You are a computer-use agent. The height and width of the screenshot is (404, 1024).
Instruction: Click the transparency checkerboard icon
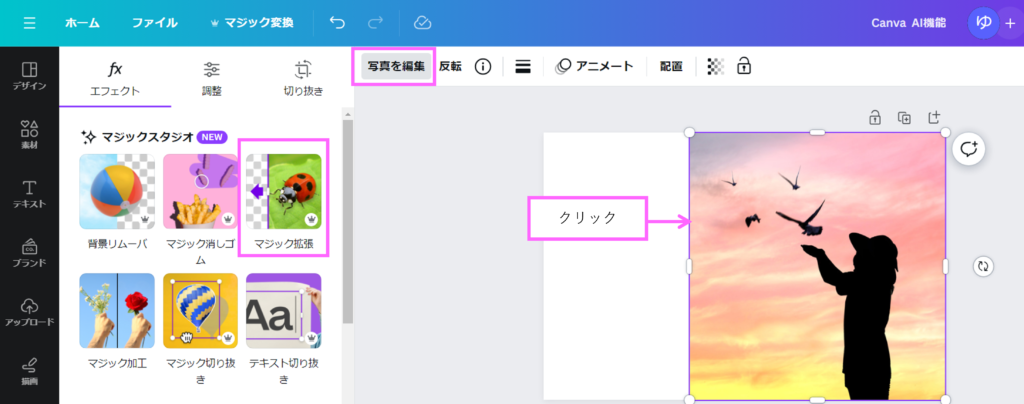(715, 67)
